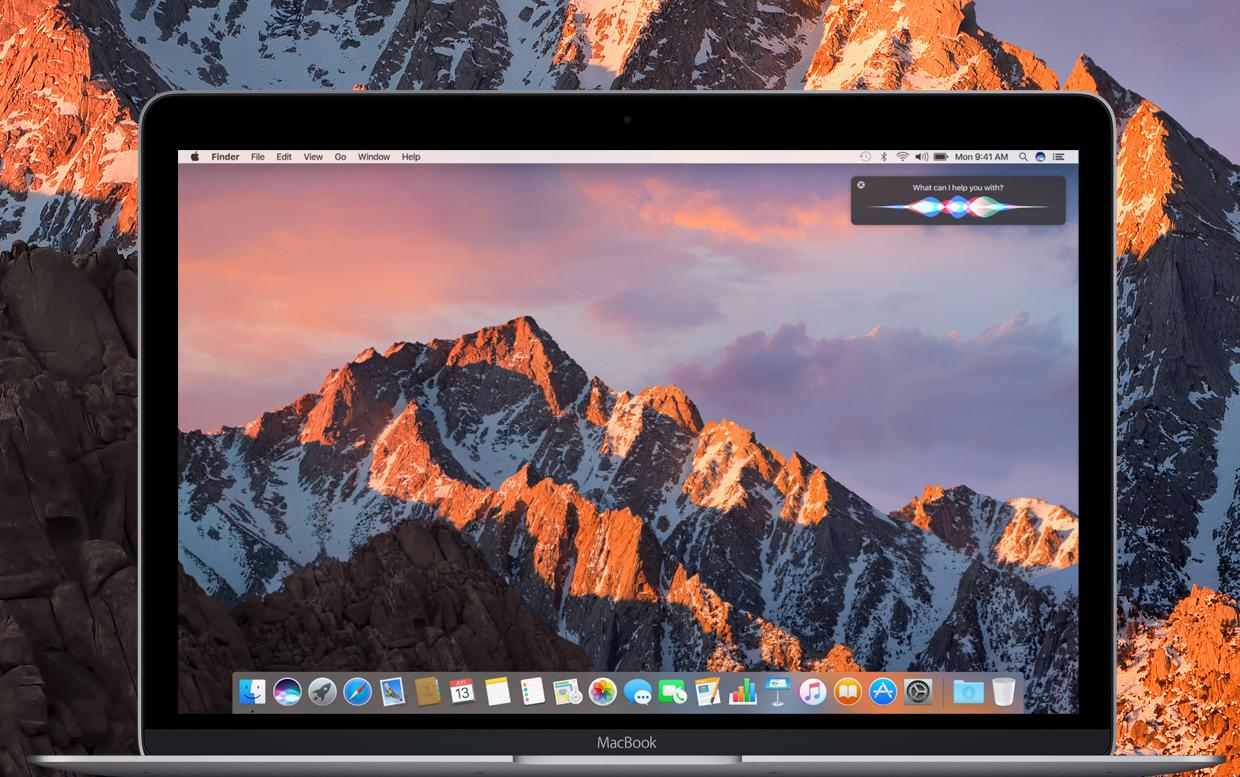Open Contacts book icon in Dock

click(x=427, y=691)
